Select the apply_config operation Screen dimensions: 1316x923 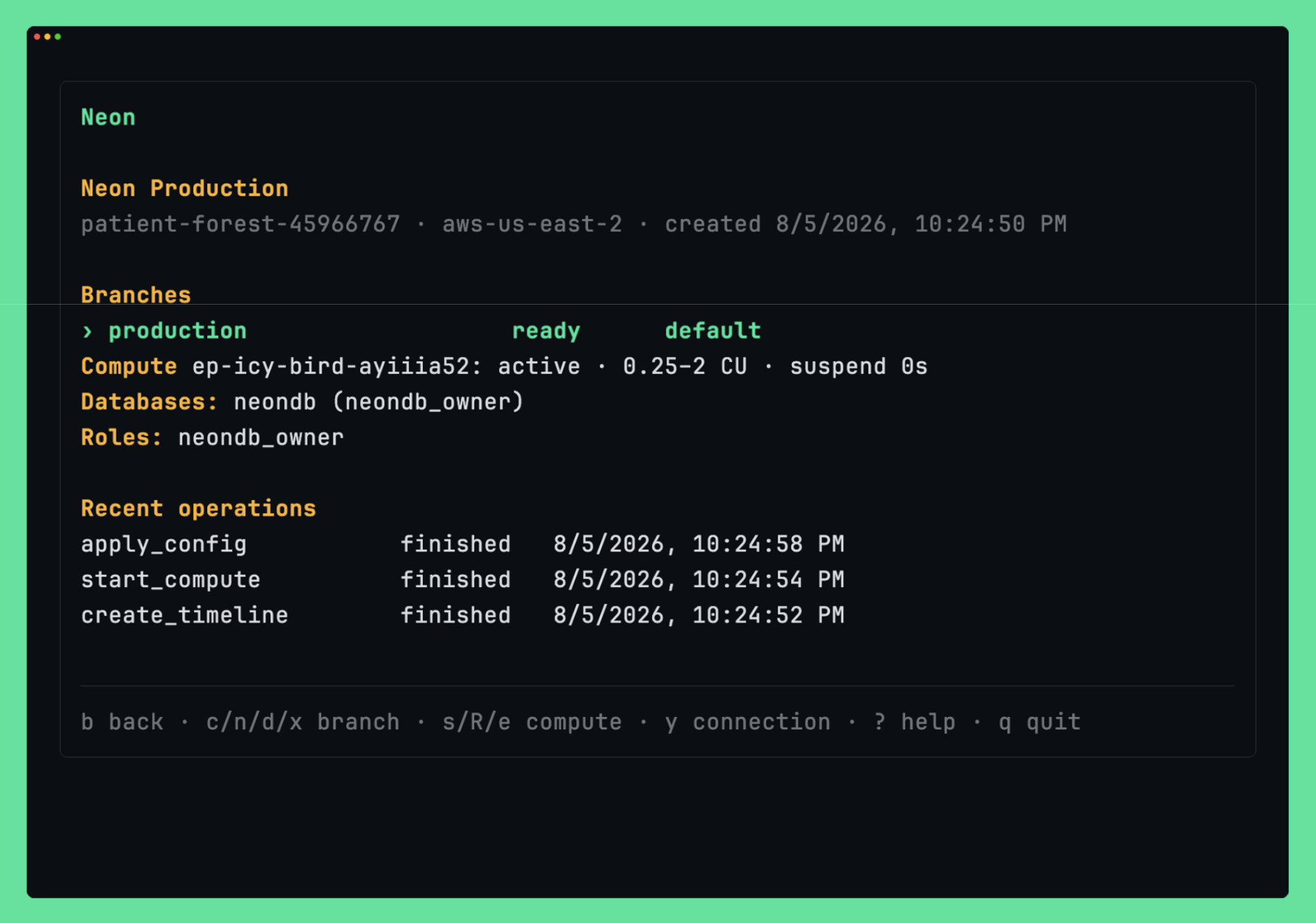pyautogui.click(x=163, y=545)
